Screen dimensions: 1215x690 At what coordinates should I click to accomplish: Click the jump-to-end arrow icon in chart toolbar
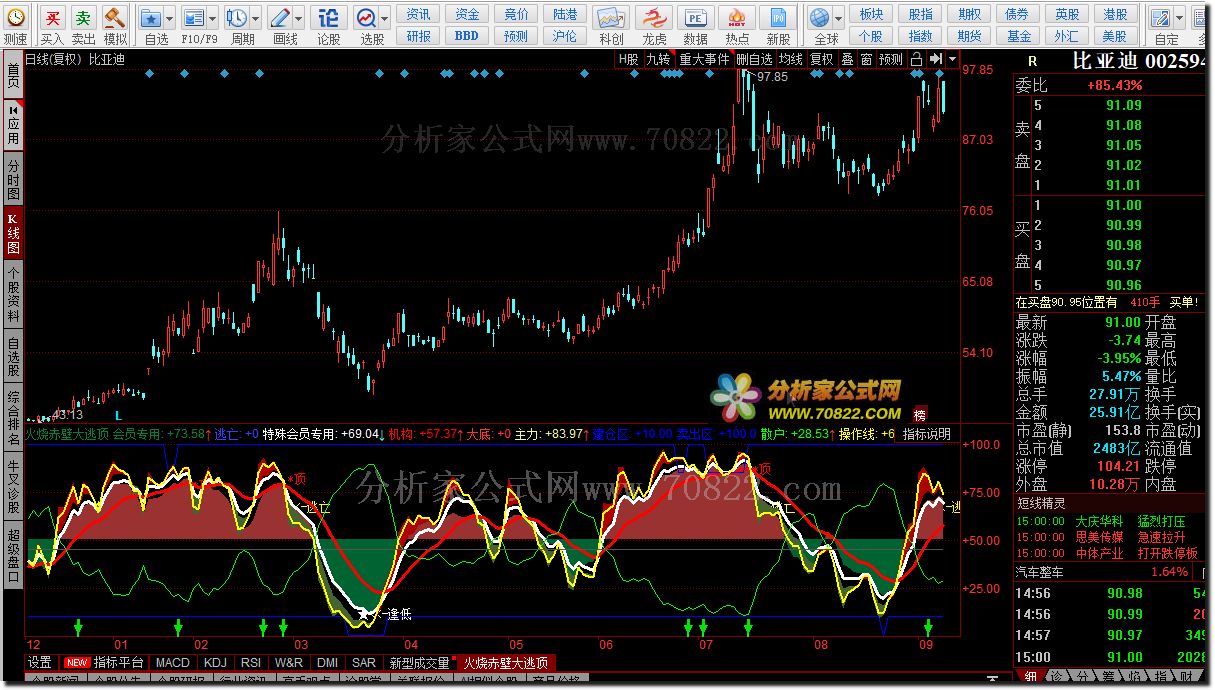935,59
